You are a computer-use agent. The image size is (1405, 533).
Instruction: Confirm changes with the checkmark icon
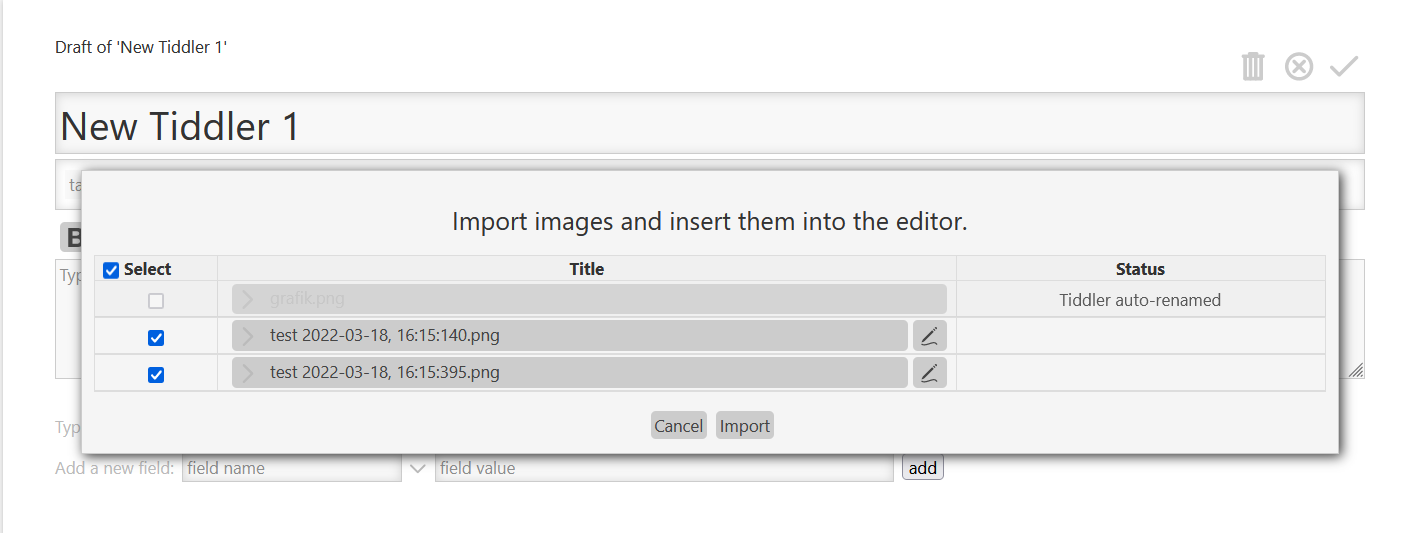tap(1344, 67)
